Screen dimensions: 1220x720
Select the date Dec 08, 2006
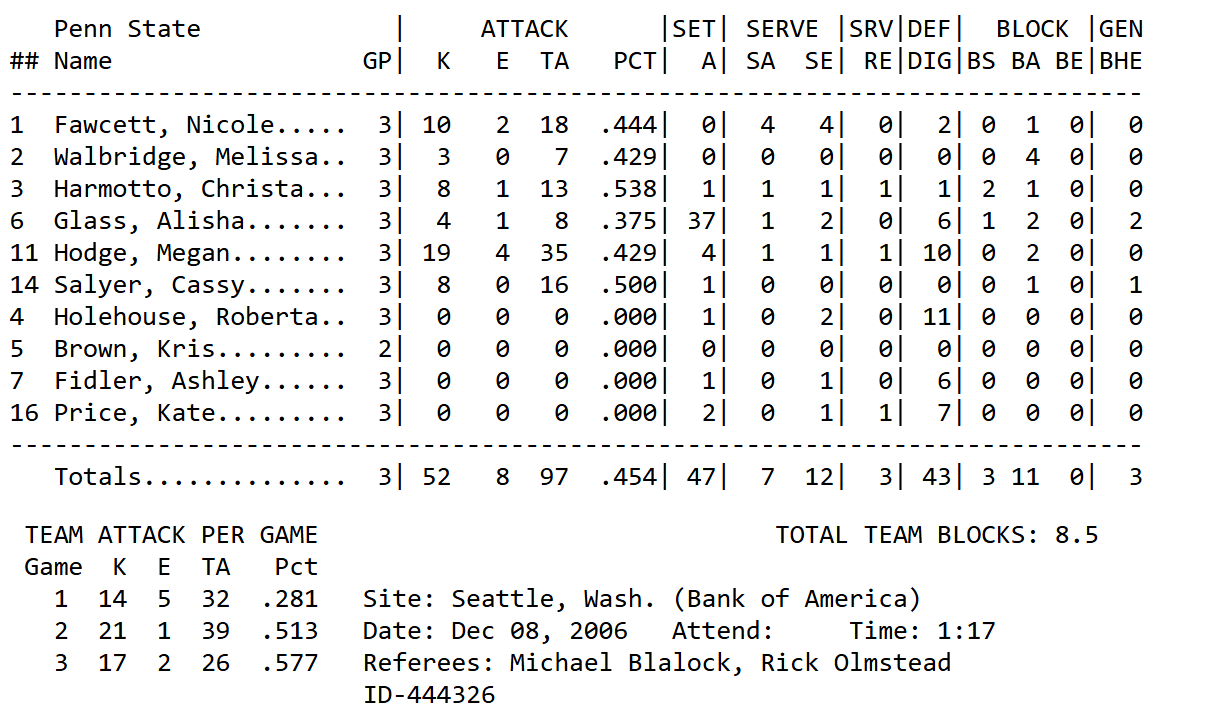(x=539, y=631)
